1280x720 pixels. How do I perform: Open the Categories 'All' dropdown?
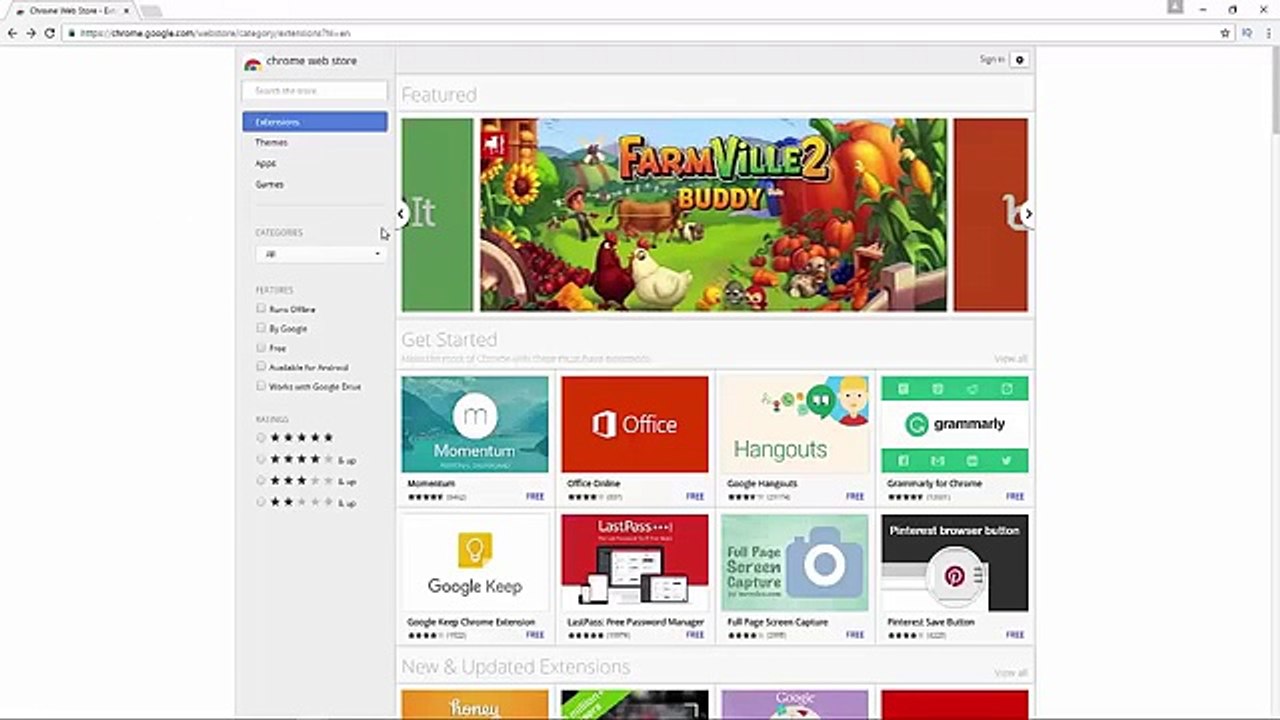320,254
